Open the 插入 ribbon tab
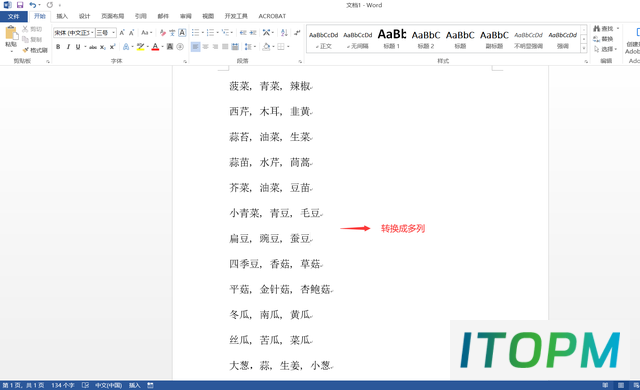This screenshot has width=640, height=390. 62,16
